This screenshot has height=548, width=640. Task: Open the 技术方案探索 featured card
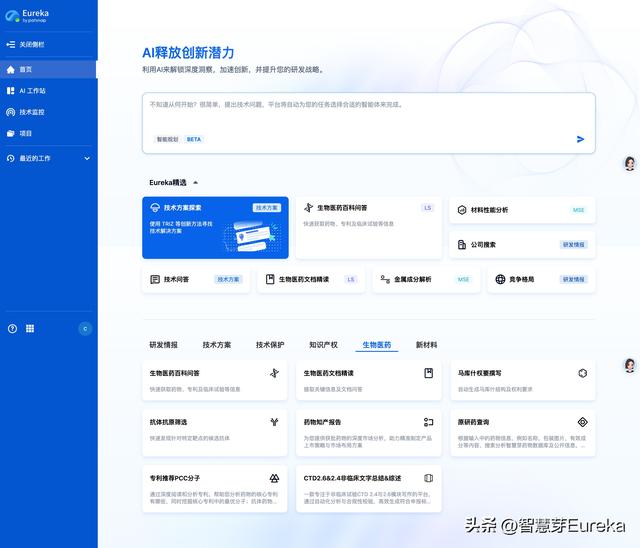tap(215, 228)
